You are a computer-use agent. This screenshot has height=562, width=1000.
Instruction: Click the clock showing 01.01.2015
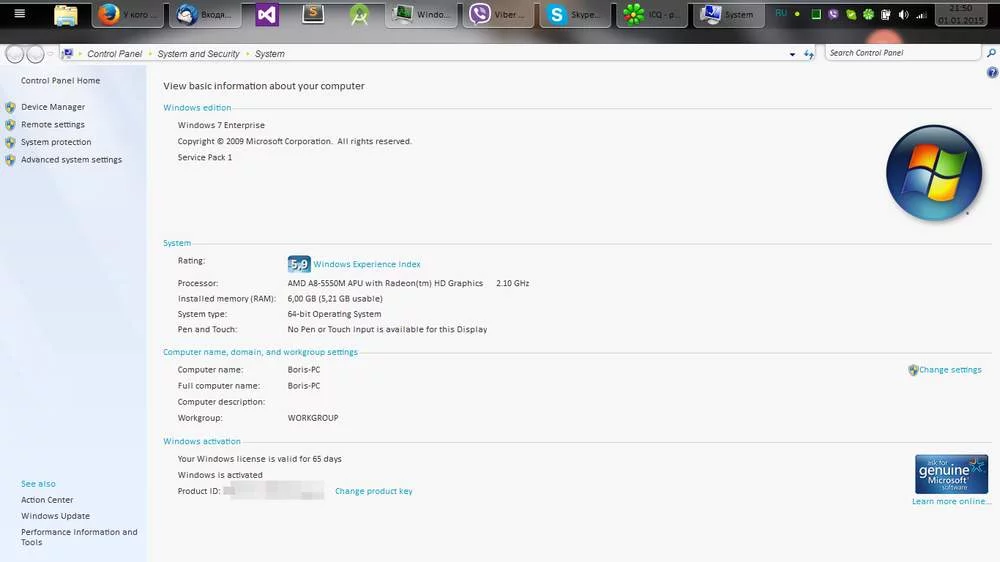[x=960, y=14]
